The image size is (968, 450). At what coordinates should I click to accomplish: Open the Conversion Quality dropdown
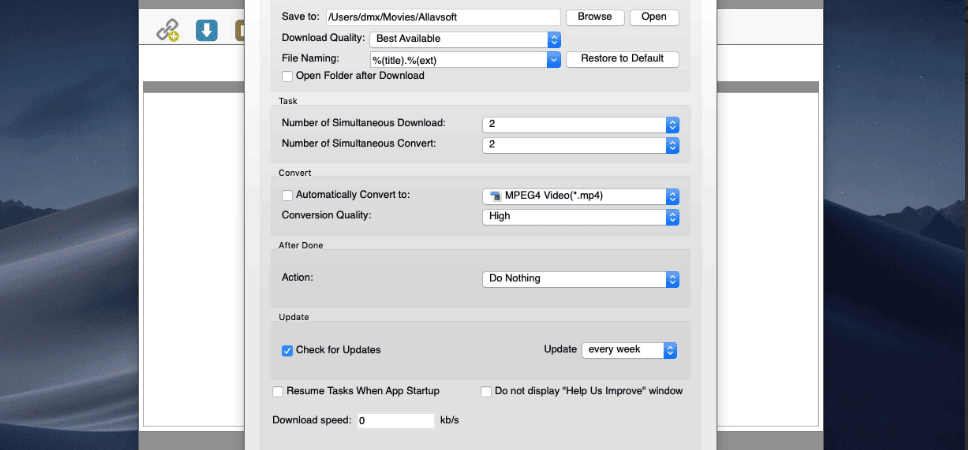point(580,217)
